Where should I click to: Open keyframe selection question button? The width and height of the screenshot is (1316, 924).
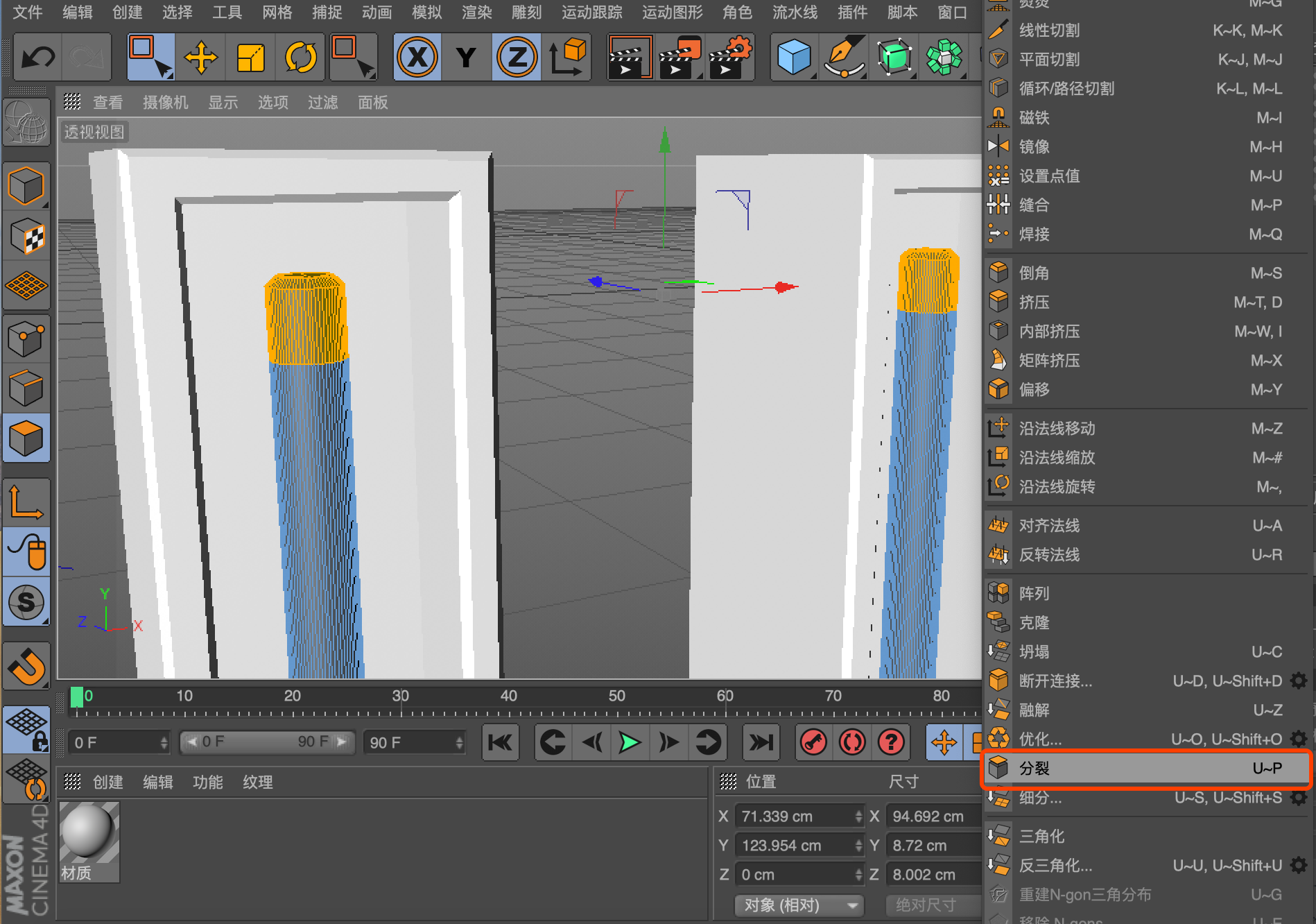coord(891,743)
